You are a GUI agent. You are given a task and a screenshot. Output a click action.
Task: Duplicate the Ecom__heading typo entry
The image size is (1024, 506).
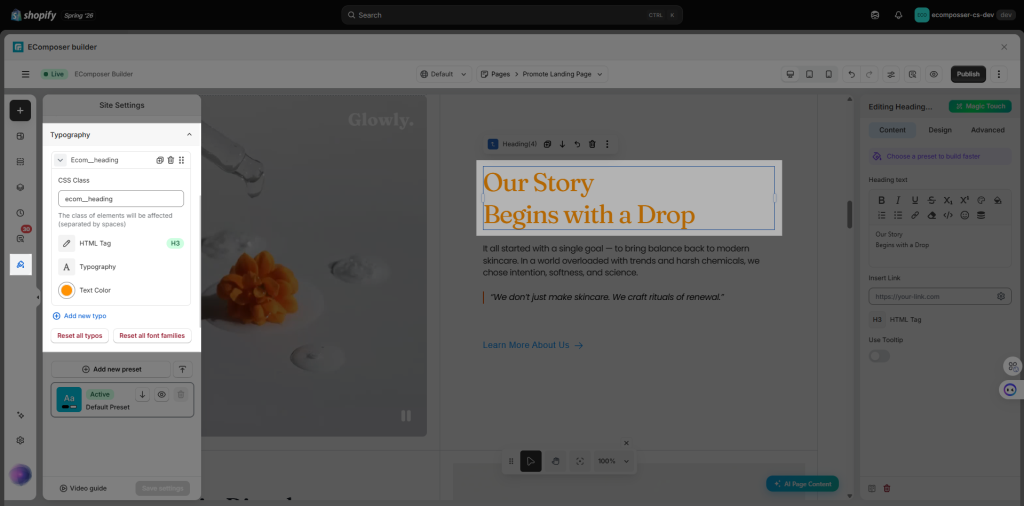pyautogui.click(x=160, y=160)
